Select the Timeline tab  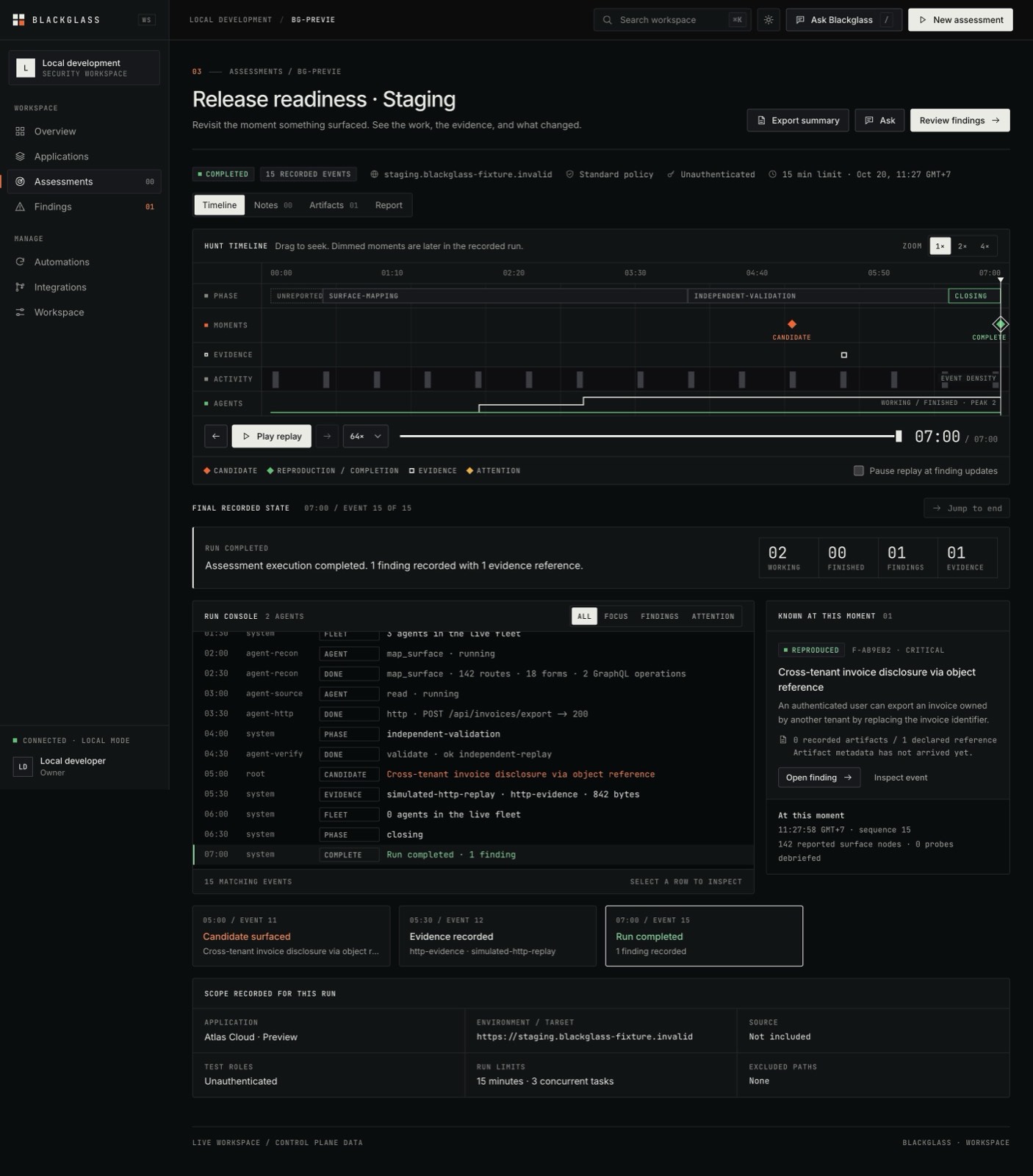220,205
